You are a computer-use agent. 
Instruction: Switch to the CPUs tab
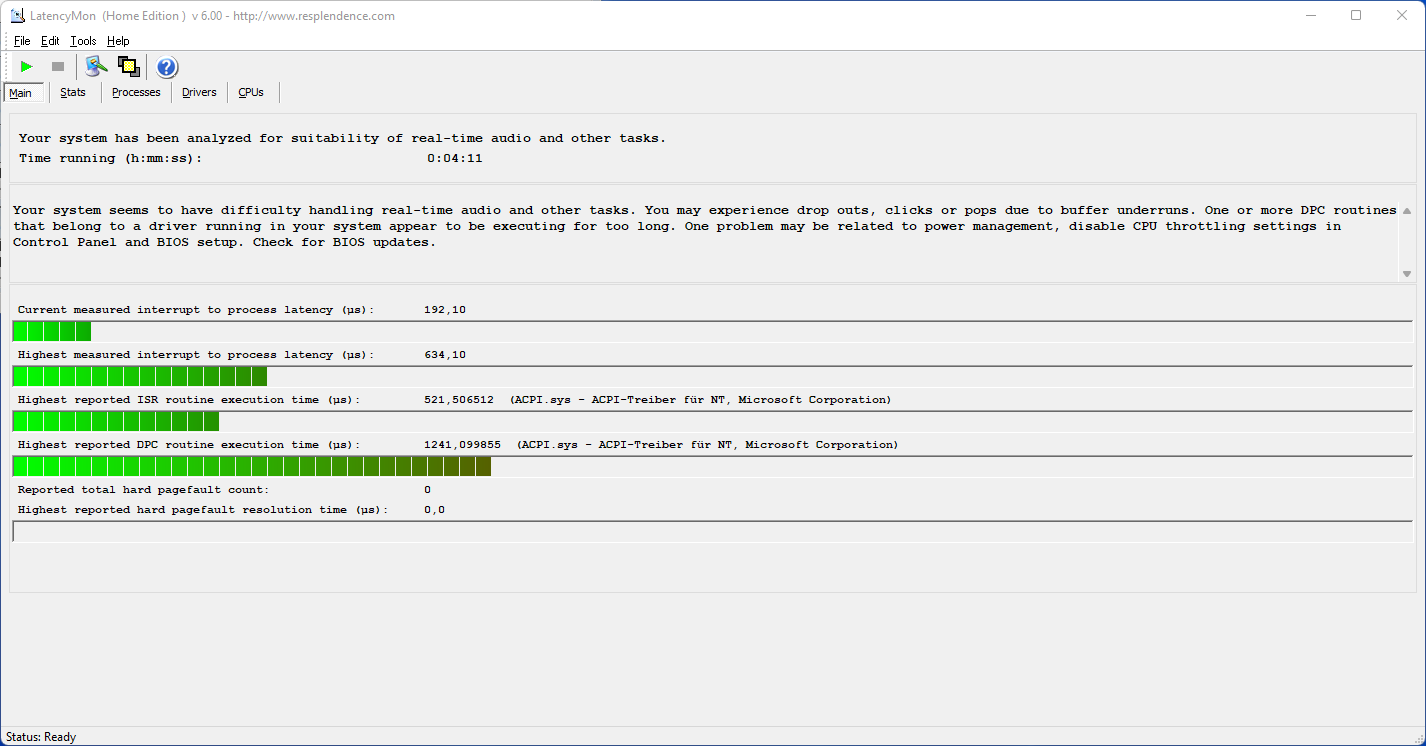point(251,93)
